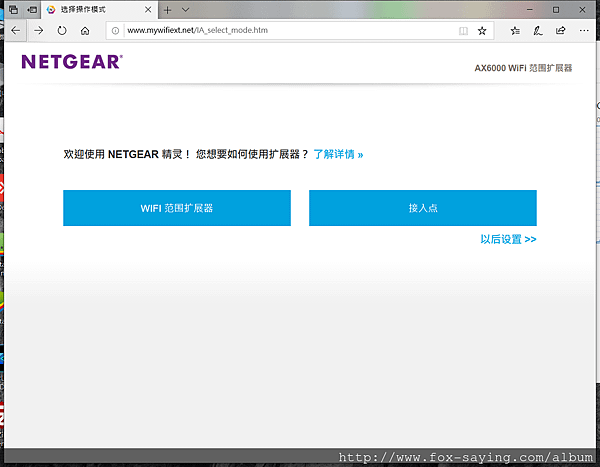The width and height of the screenshot is (600, 467).
Task: Open the browser settings and more menu
Action: 584,31
